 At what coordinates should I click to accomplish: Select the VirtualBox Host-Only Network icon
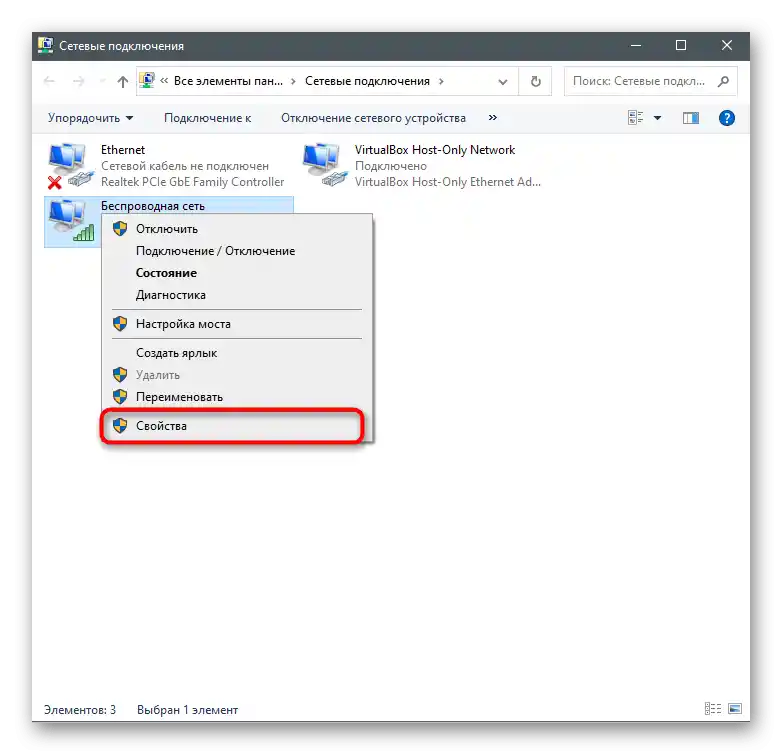click(x=324, y=165)
